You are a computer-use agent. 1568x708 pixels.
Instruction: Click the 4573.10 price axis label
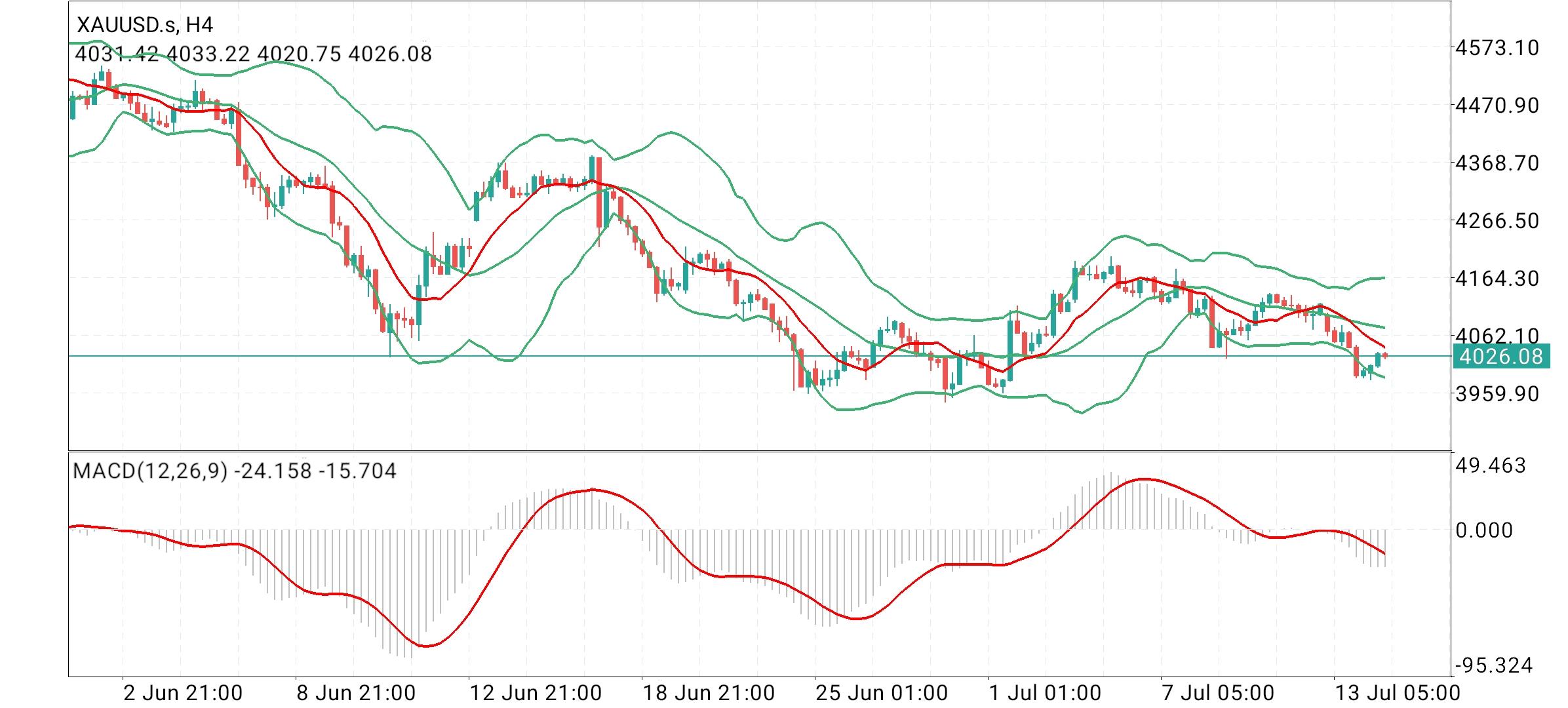tap(1497, 47)
